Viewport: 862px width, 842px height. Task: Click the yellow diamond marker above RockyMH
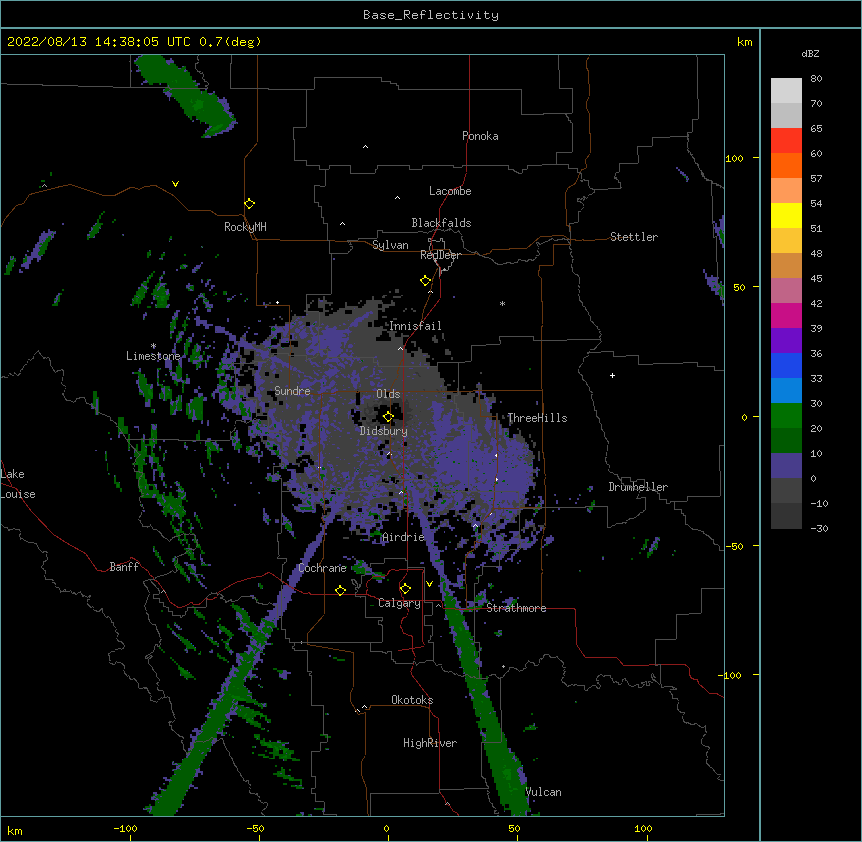tap(249, 204)
